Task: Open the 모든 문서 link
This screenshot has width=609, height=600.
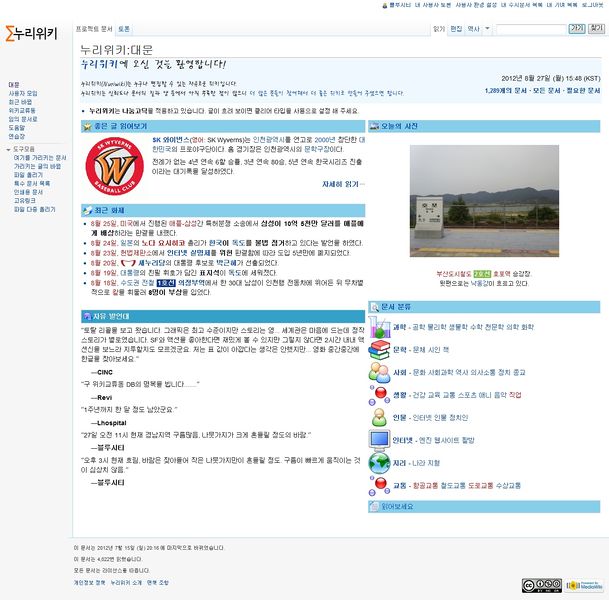Action: click(x=546, y=90)
